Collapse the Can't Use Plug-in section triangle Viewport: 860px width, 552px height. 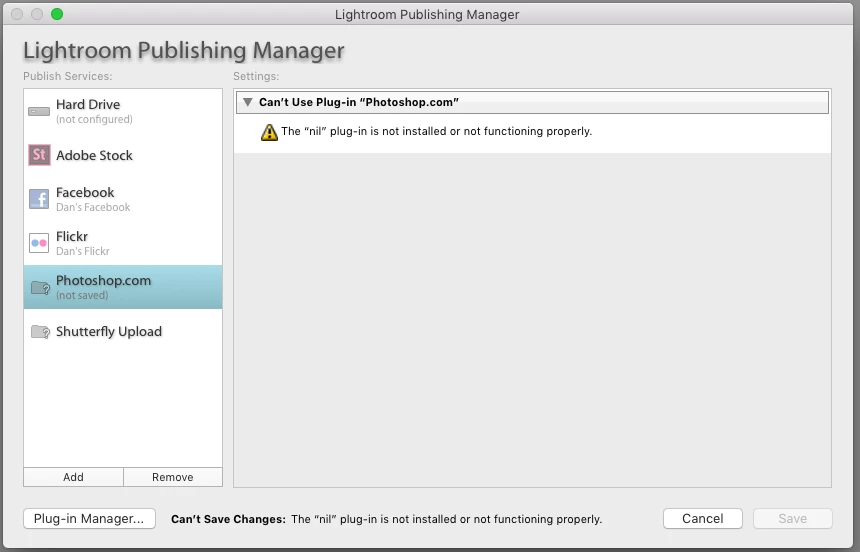coord(248,102)
